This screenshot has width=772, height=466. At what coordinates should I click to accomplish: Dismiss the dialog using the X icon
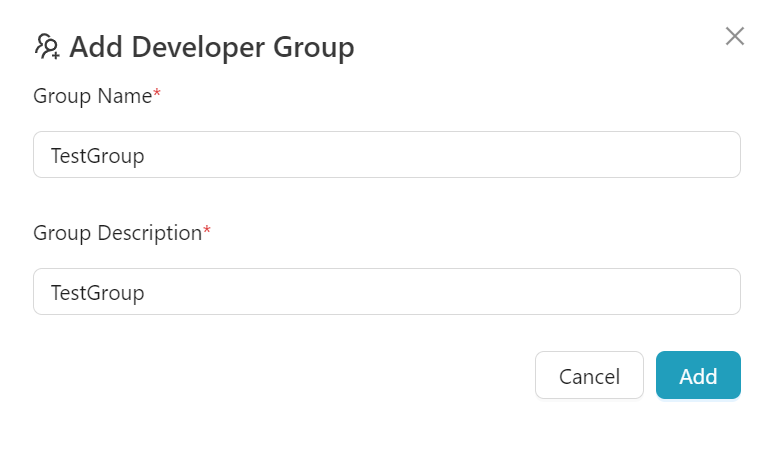735,37
